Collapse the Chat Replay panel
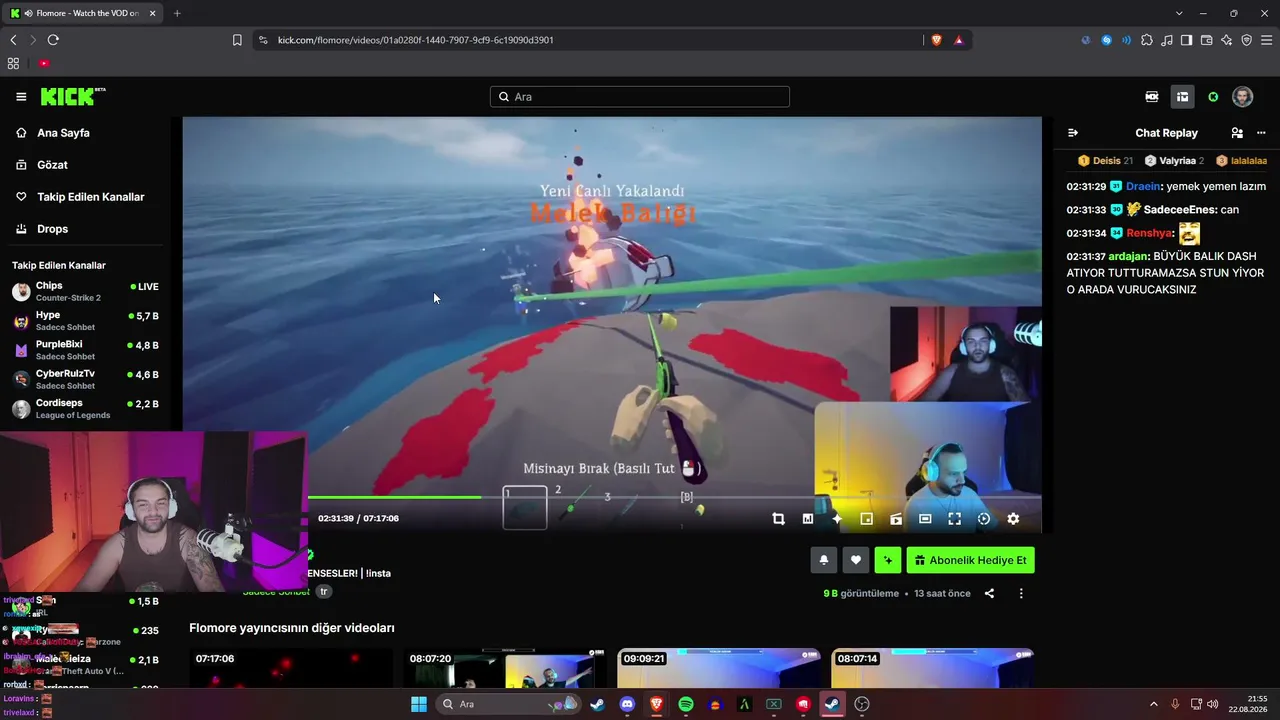Viewport: 1280px width, 720px height. [x=1073, y=133]
